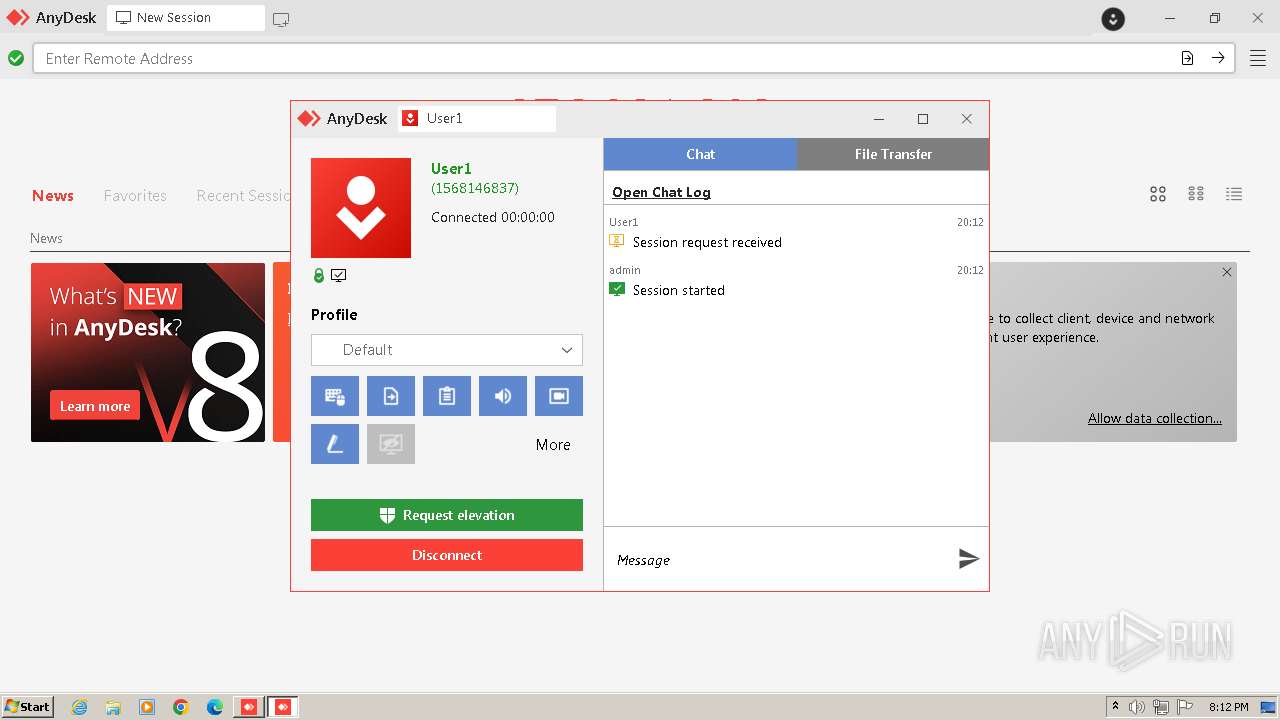The width and height of the screenshot is (1280, 720).
Task: Switch to small tile view
Action: click(1196, 194)
